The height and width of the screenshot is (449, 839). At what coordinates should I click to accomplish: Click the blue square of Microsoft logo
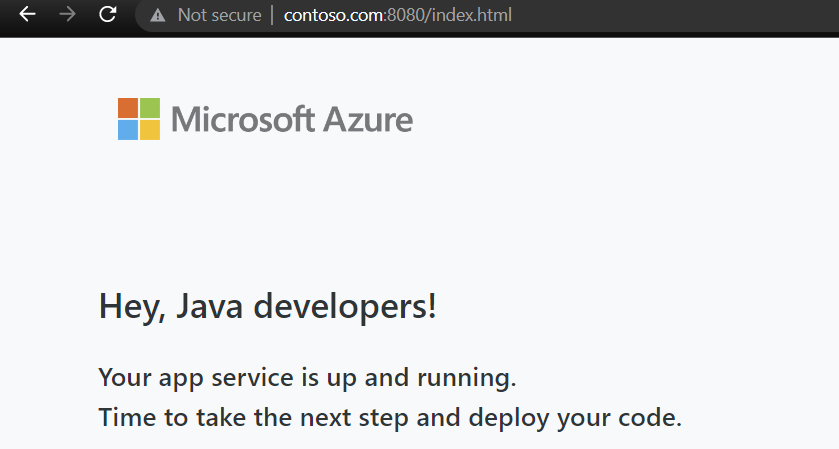[128, 130]
